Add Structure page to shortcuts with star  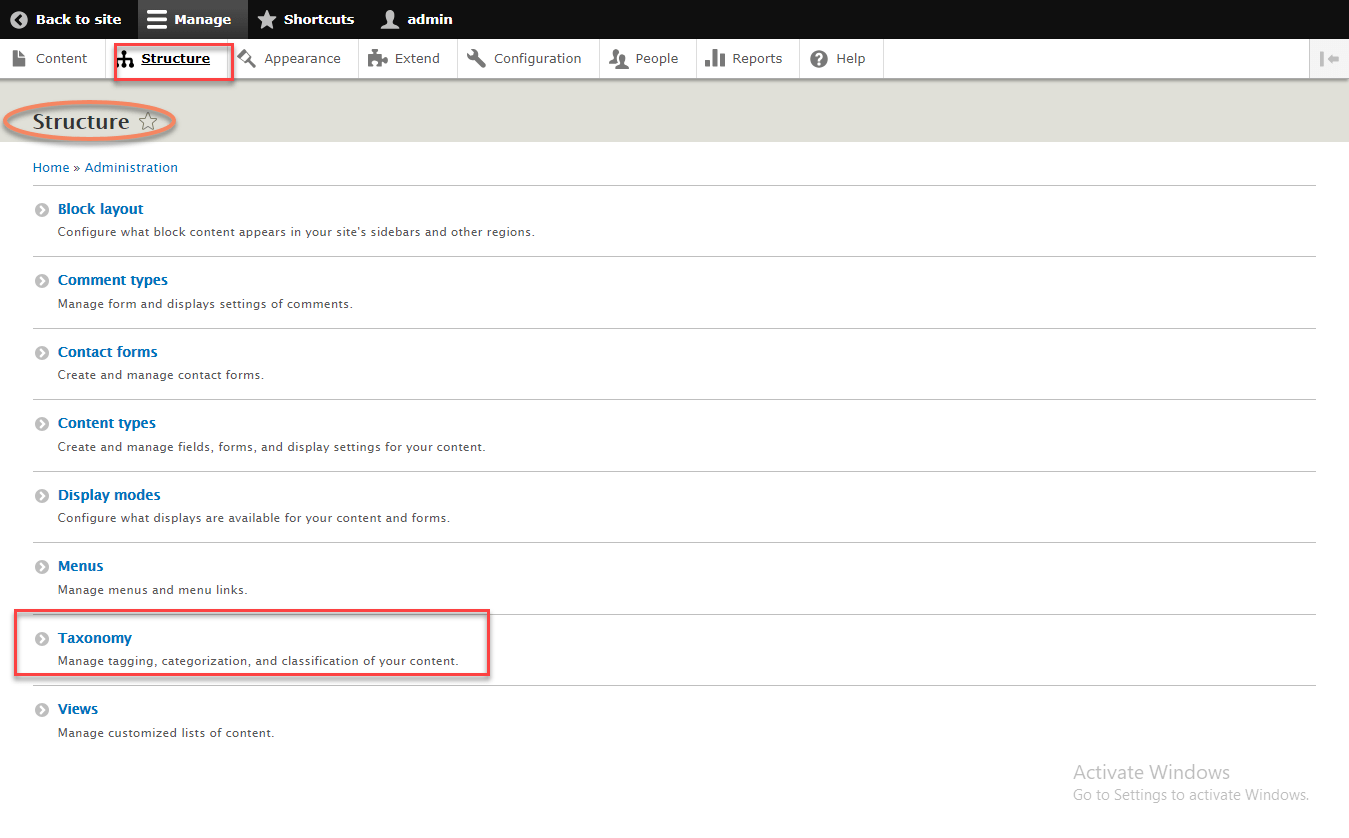pyautogui.click(x=148, y=122)
